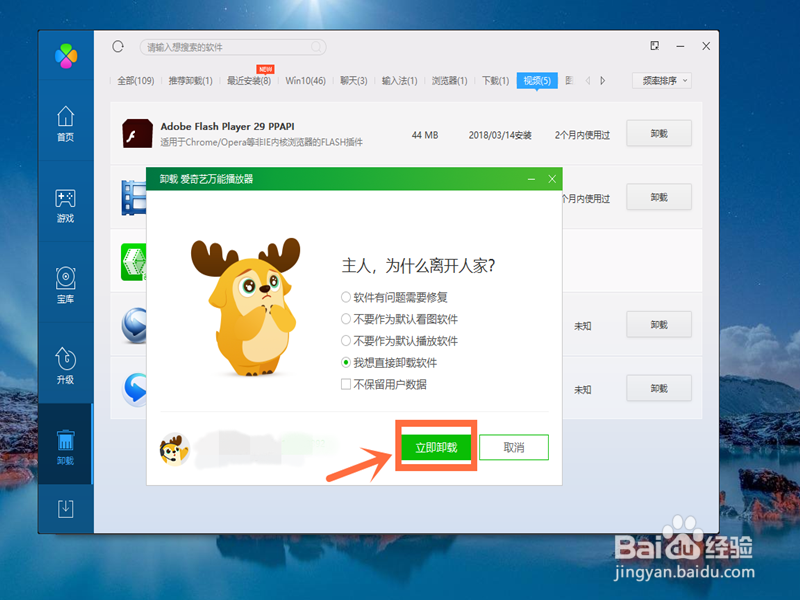Click the green 立即卸载 button
This screenshot has width=800, height=600.
436,447
